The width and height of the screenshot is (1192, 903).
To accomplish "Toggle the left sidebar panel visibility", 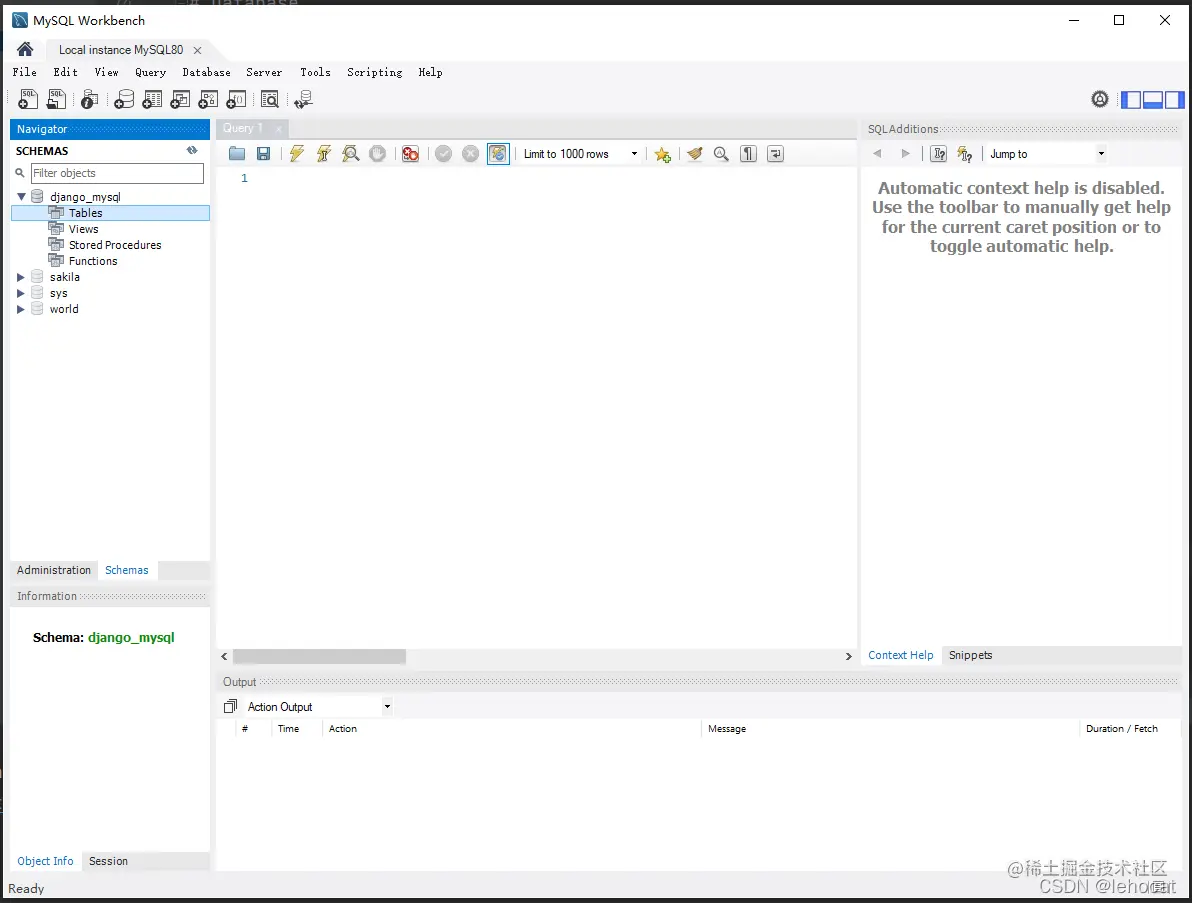I will coord(1131,99).
